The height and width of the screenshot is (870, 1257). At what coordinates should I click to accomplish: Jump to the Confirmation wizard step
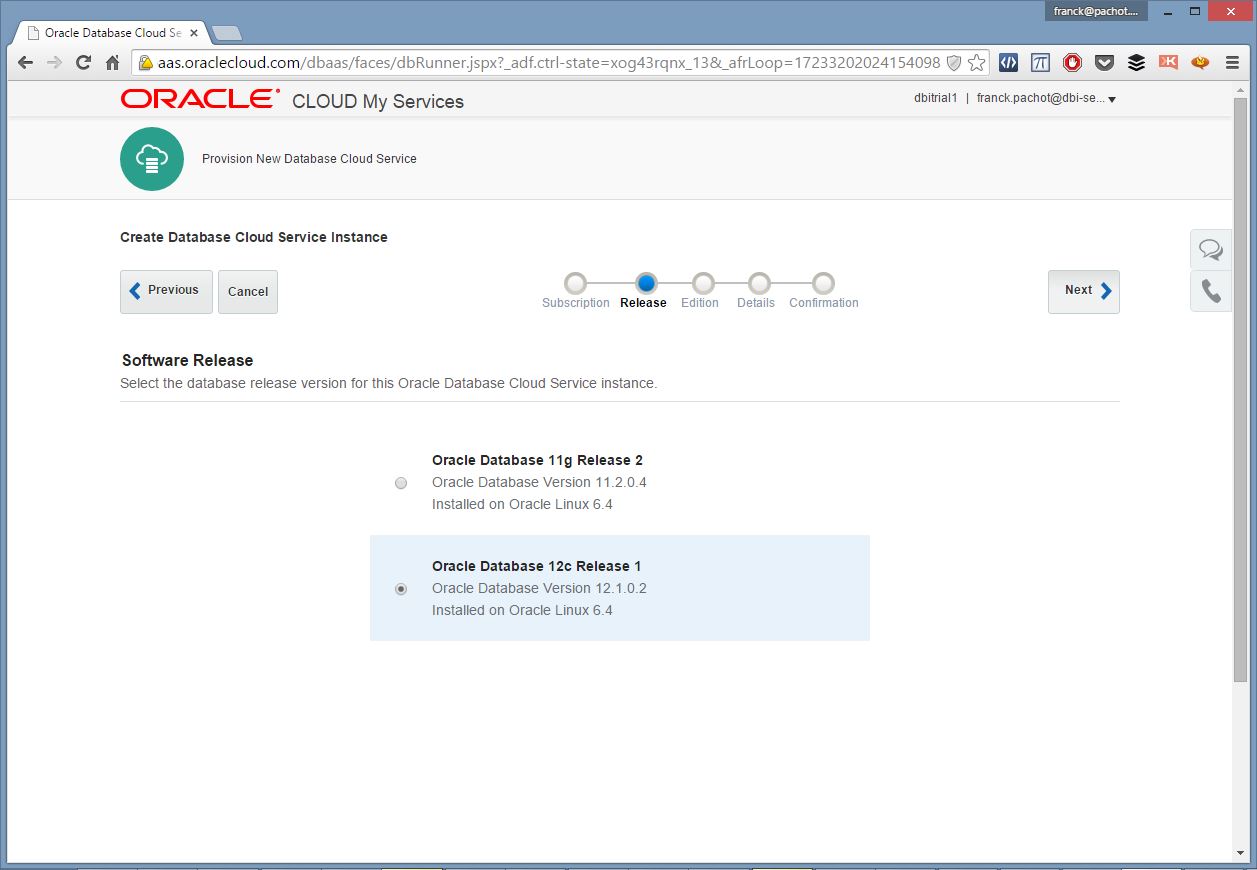click(822, 284)
